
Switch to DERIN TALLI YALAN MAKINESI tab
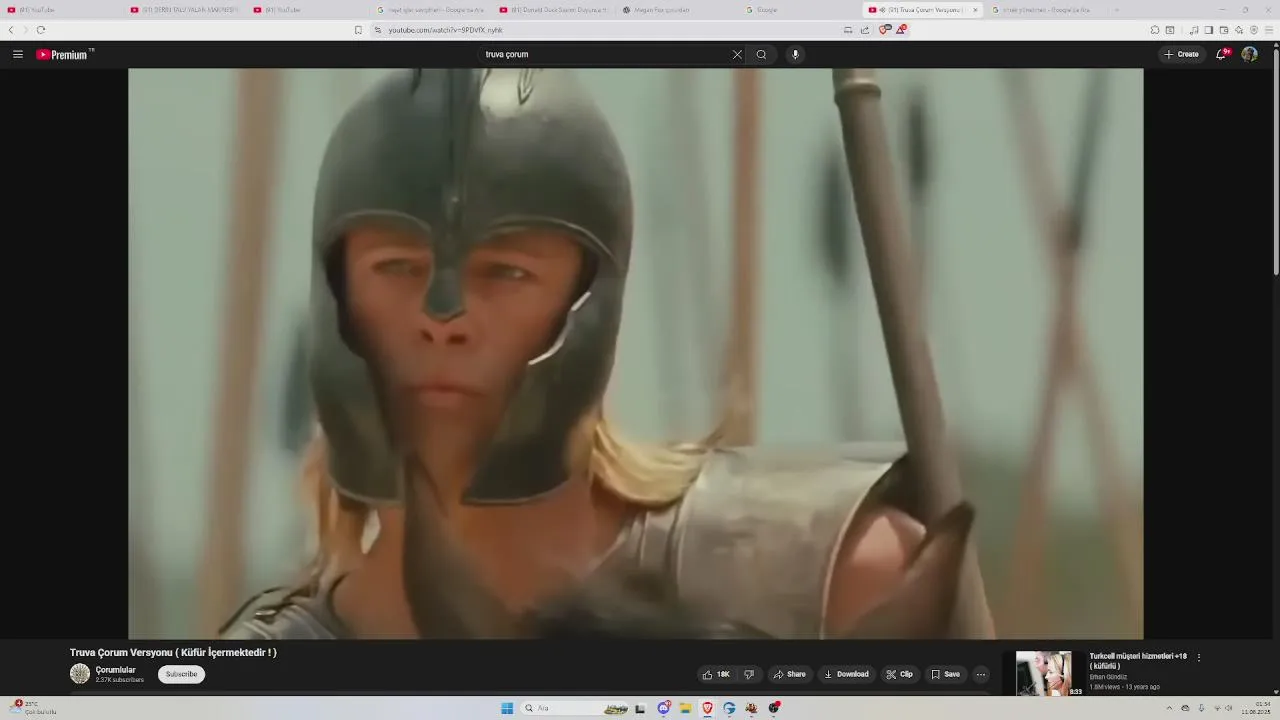click(185, 10)
